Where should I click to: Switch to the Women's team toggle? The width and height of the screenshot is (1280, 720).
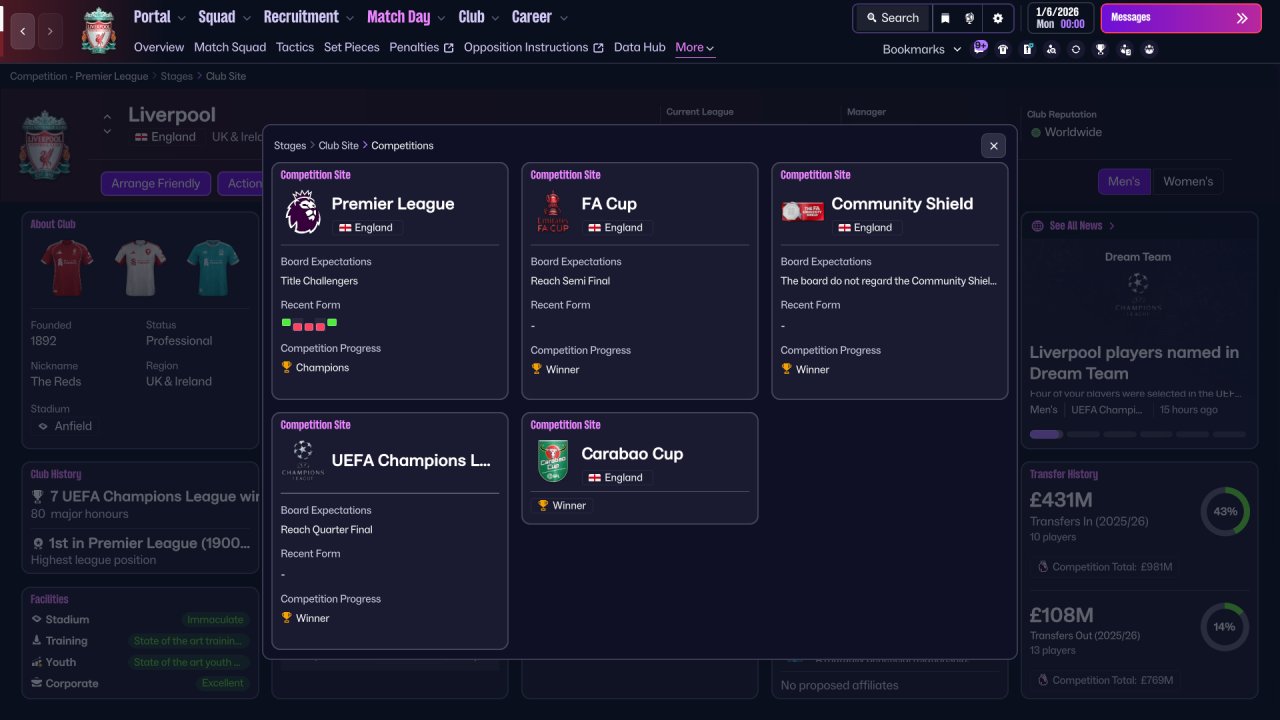tap(1188, 181)
